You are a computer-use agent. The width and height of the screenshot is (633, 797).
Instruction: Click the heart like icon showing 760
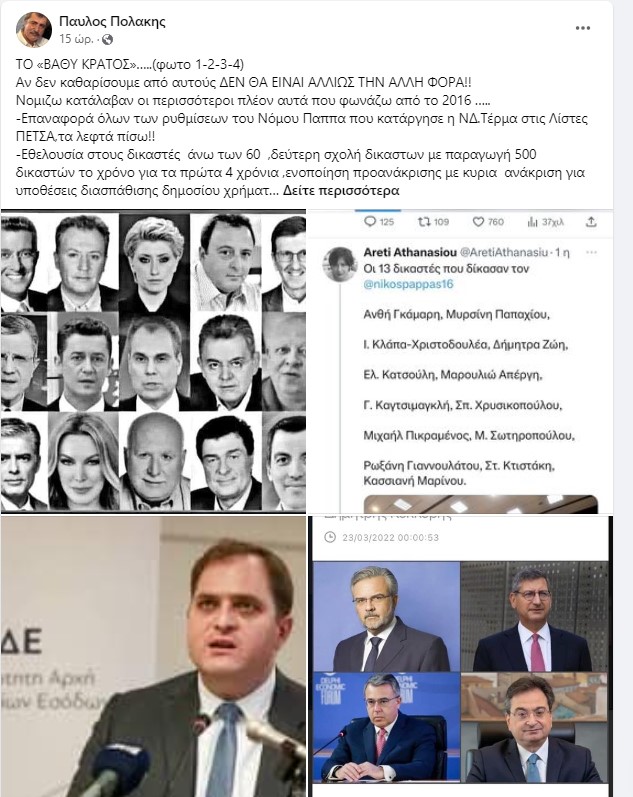pos(478,222)
